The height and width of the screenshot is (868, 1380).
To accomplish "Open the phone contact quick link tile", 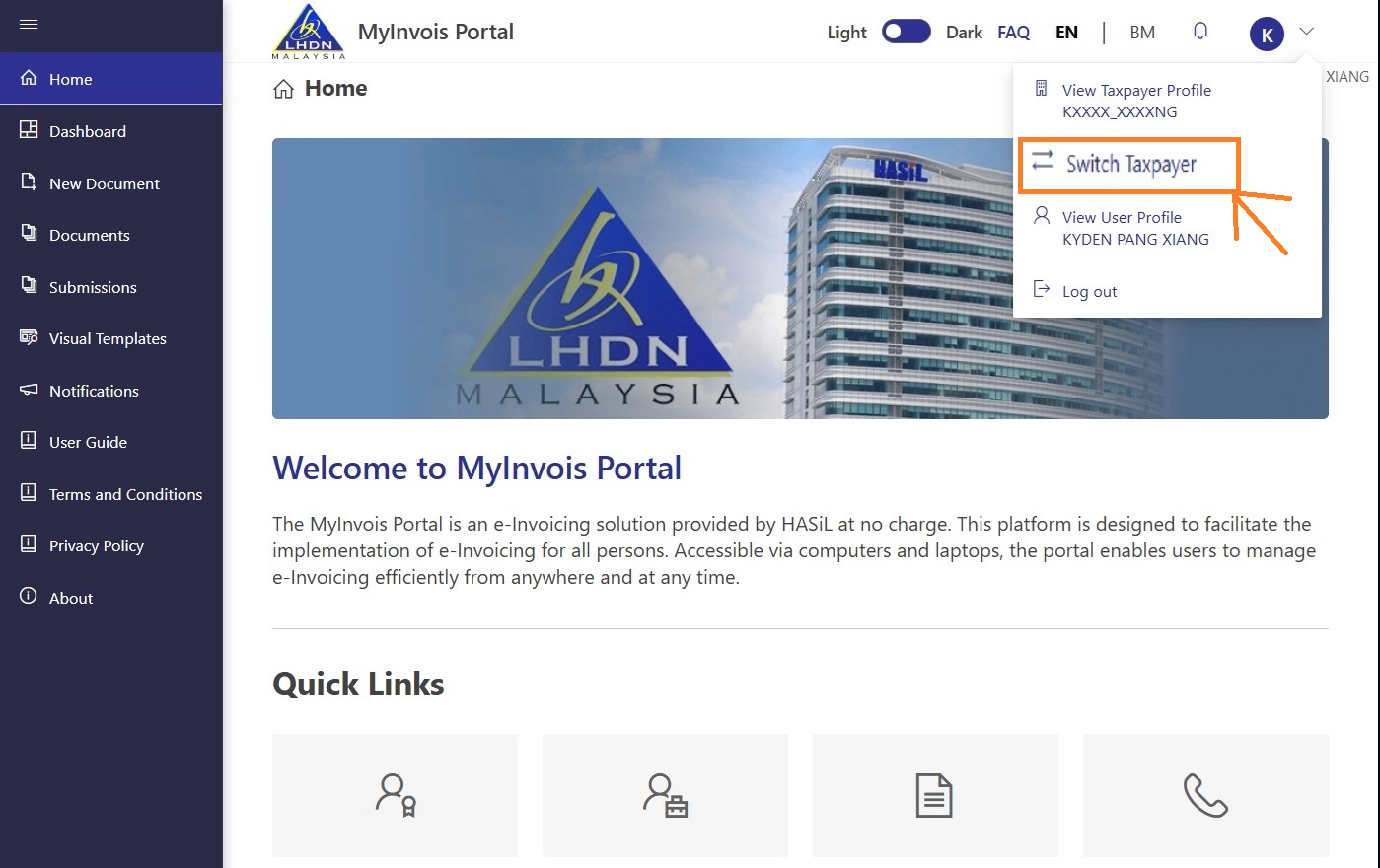I will coord(1205,795).
